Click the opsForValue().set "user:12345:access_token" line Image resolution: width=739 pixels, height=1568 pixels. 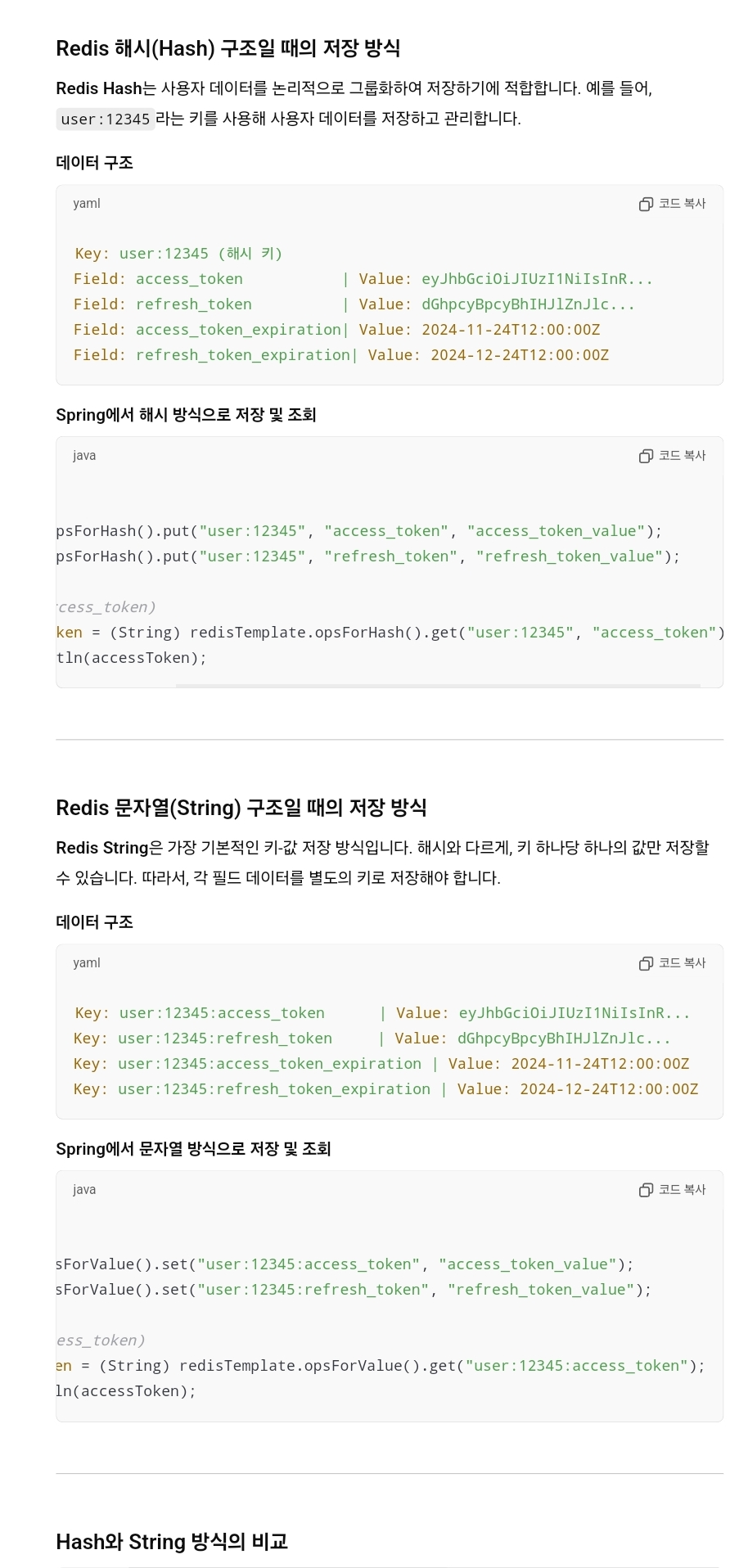point(345,1264)
